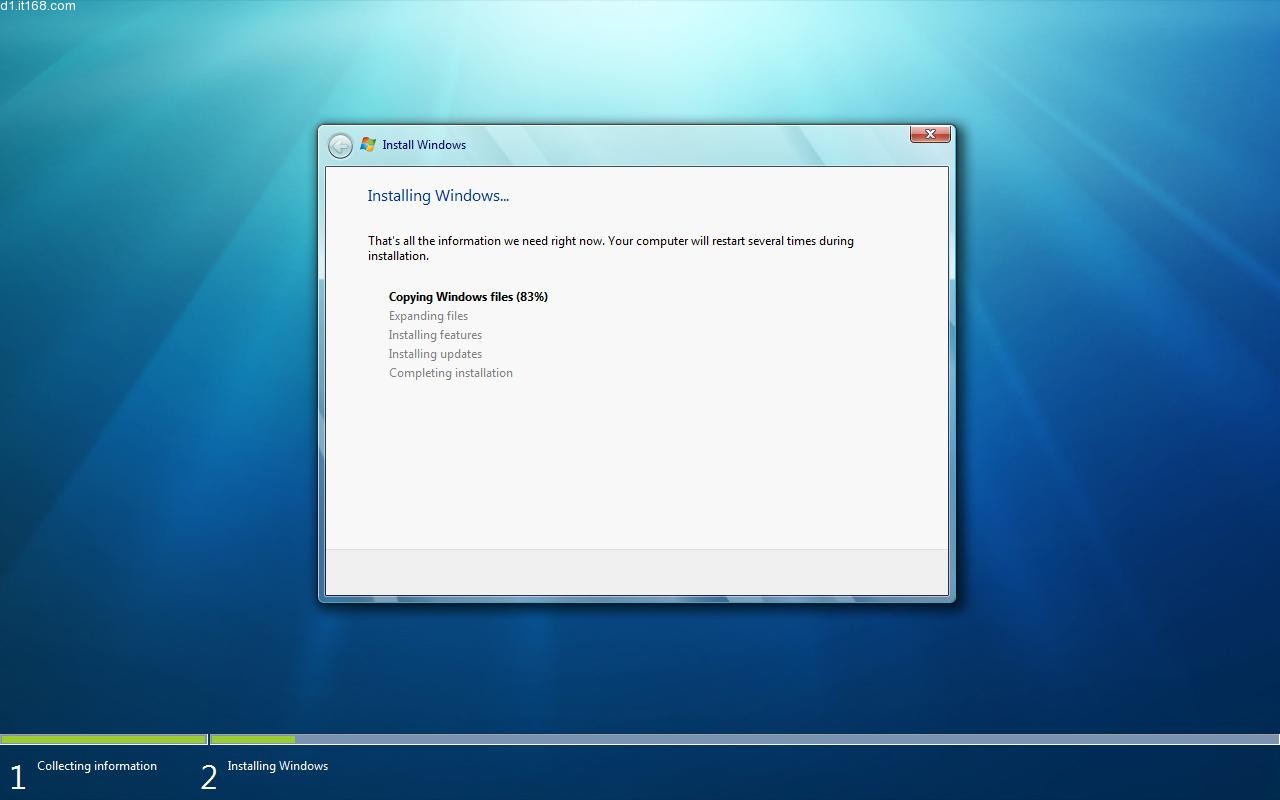Click the stage number 1 at the bottom
The height and width of the screenshot is (800, 1280).
click(17, 777)
